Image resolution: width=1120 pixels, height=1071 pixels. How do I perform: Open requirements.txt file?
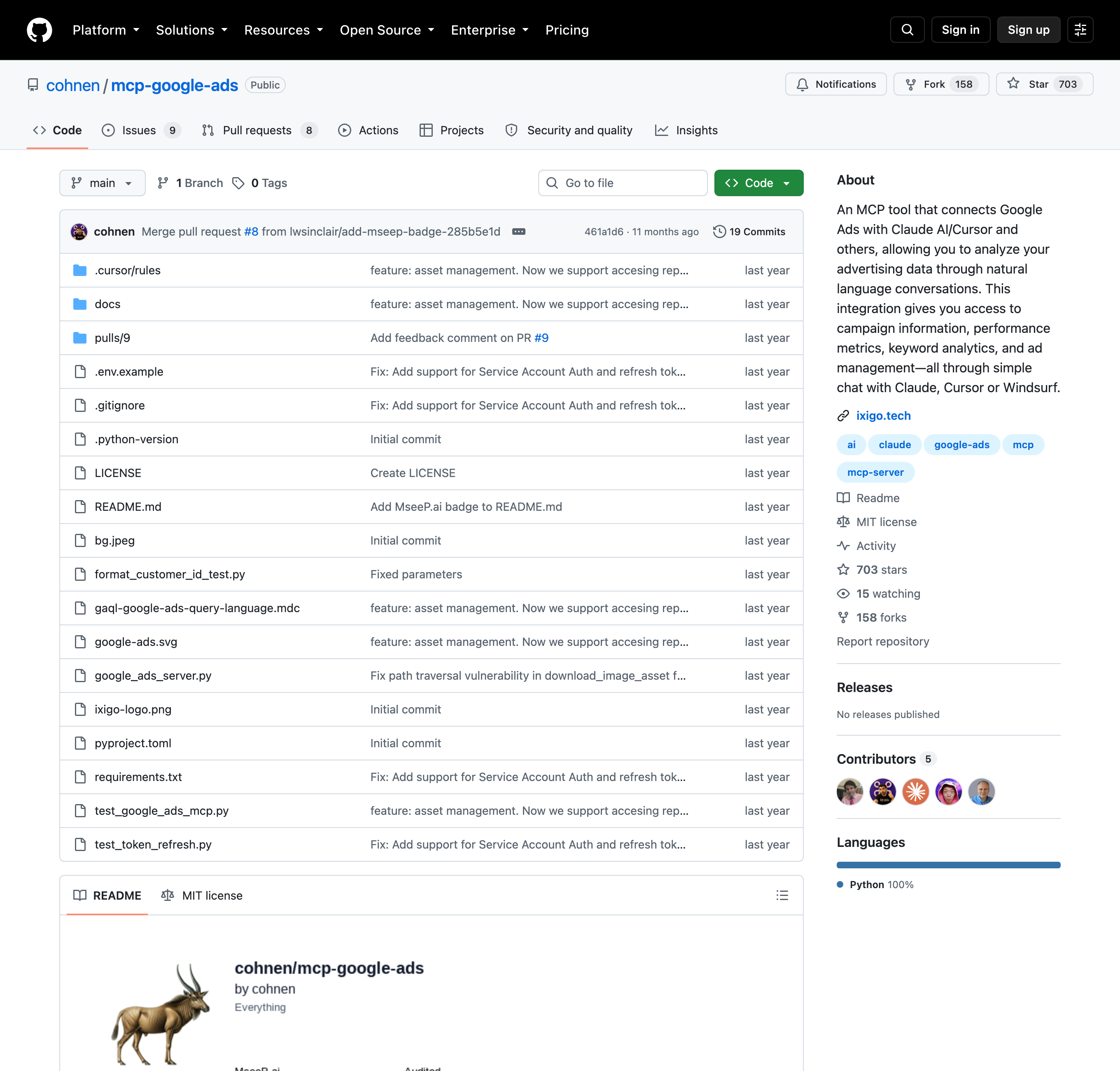click(138, 776)
